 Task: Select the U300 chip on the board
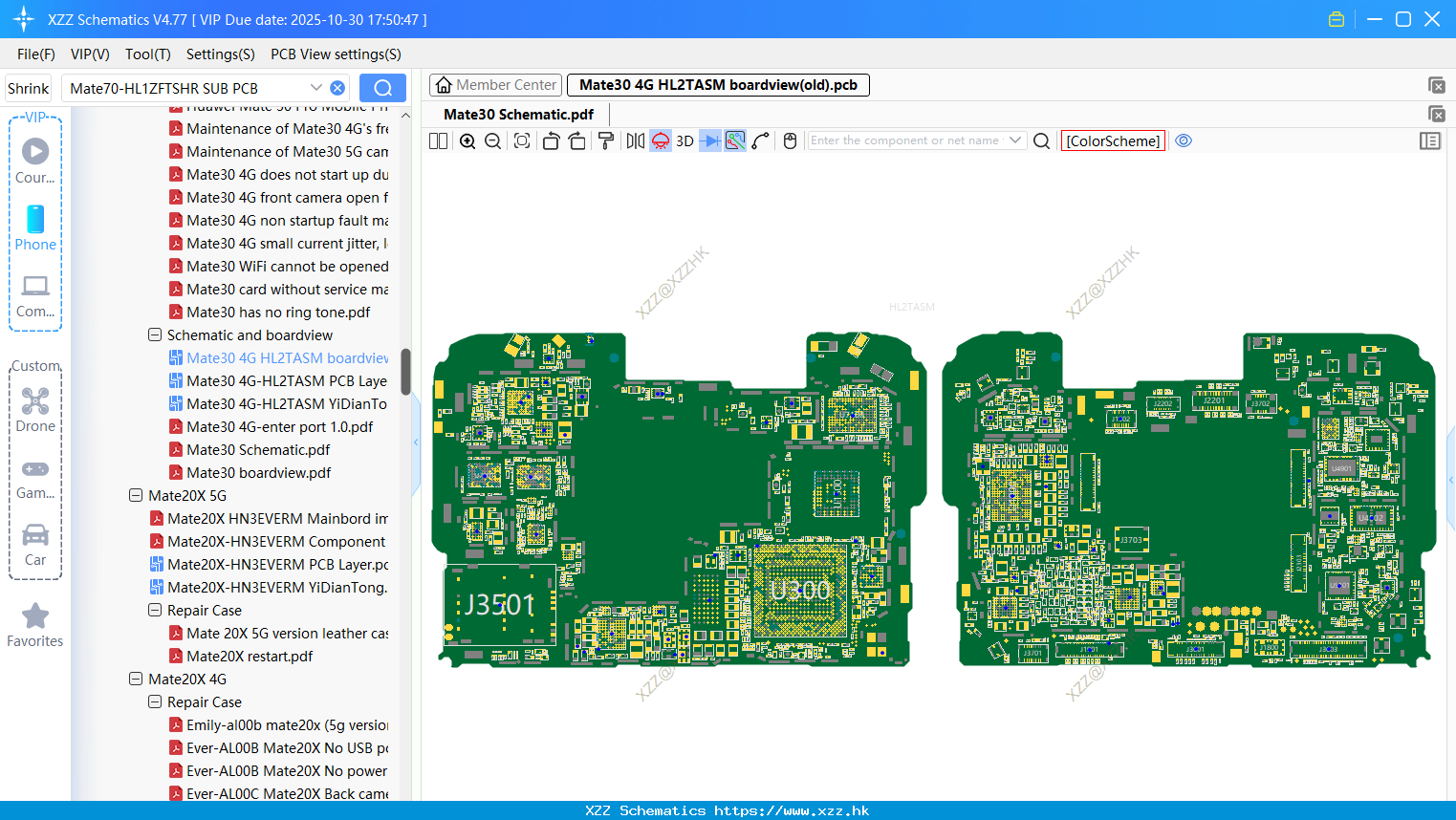point(800,591)
